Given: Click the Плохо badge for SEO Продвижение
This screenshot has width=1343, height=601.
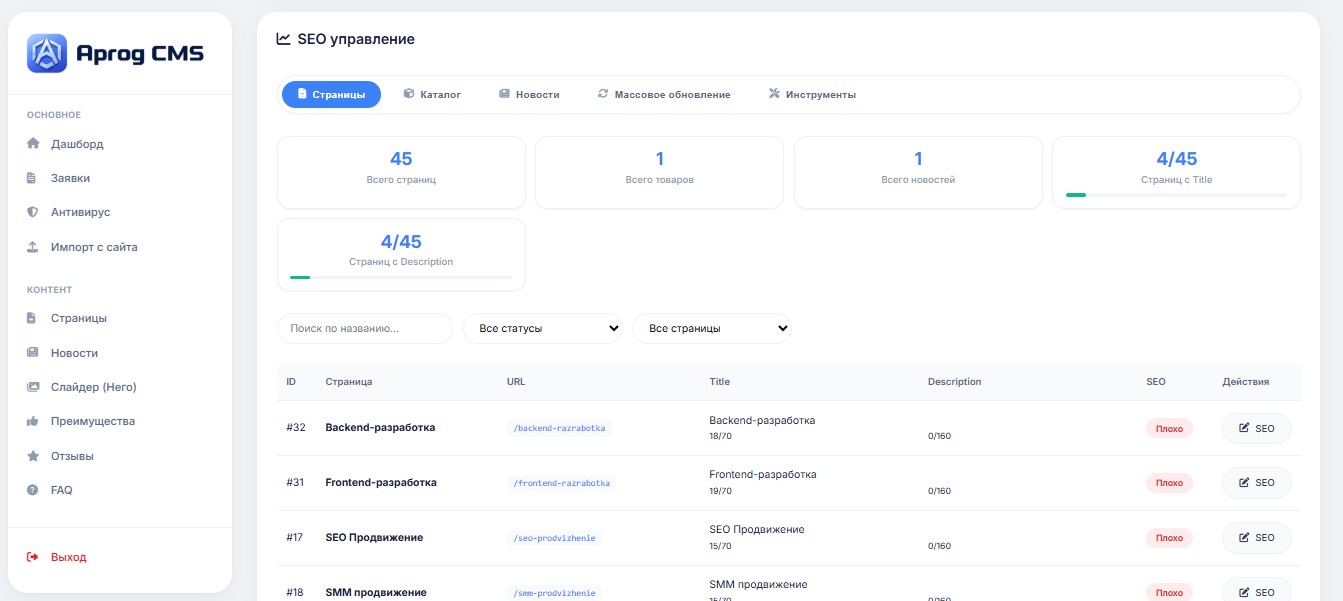Looking at the screenshot, I should click(1169, 538).
